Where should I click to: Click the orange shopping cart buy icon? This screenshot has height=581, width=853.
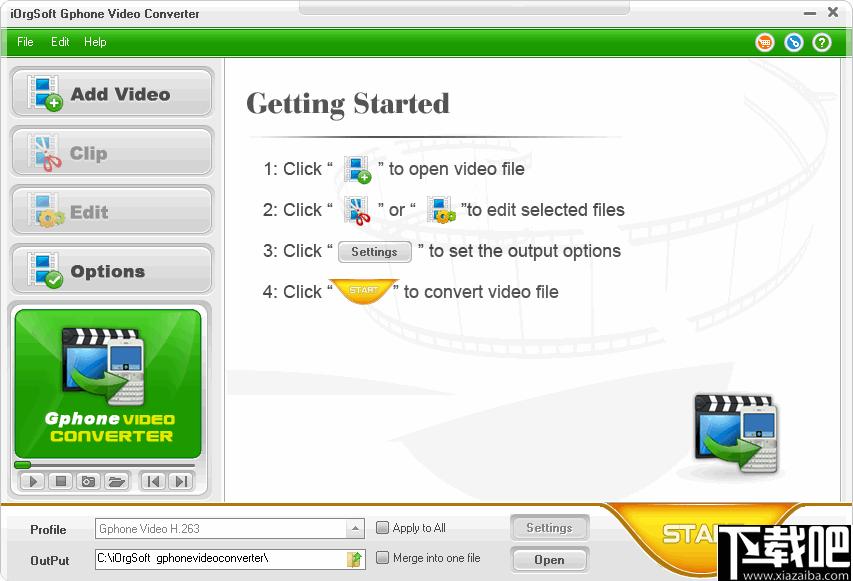[765, 42]
